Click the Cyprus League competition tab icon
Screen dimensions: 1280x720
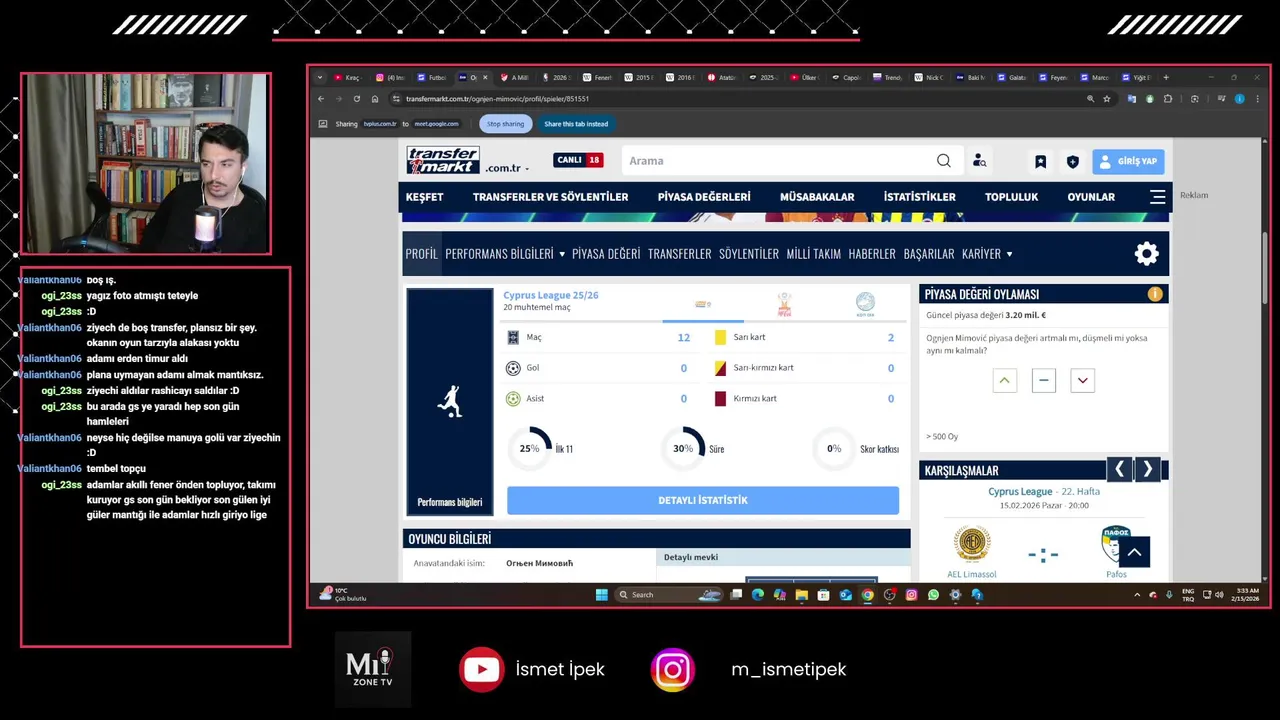point(703,303)
